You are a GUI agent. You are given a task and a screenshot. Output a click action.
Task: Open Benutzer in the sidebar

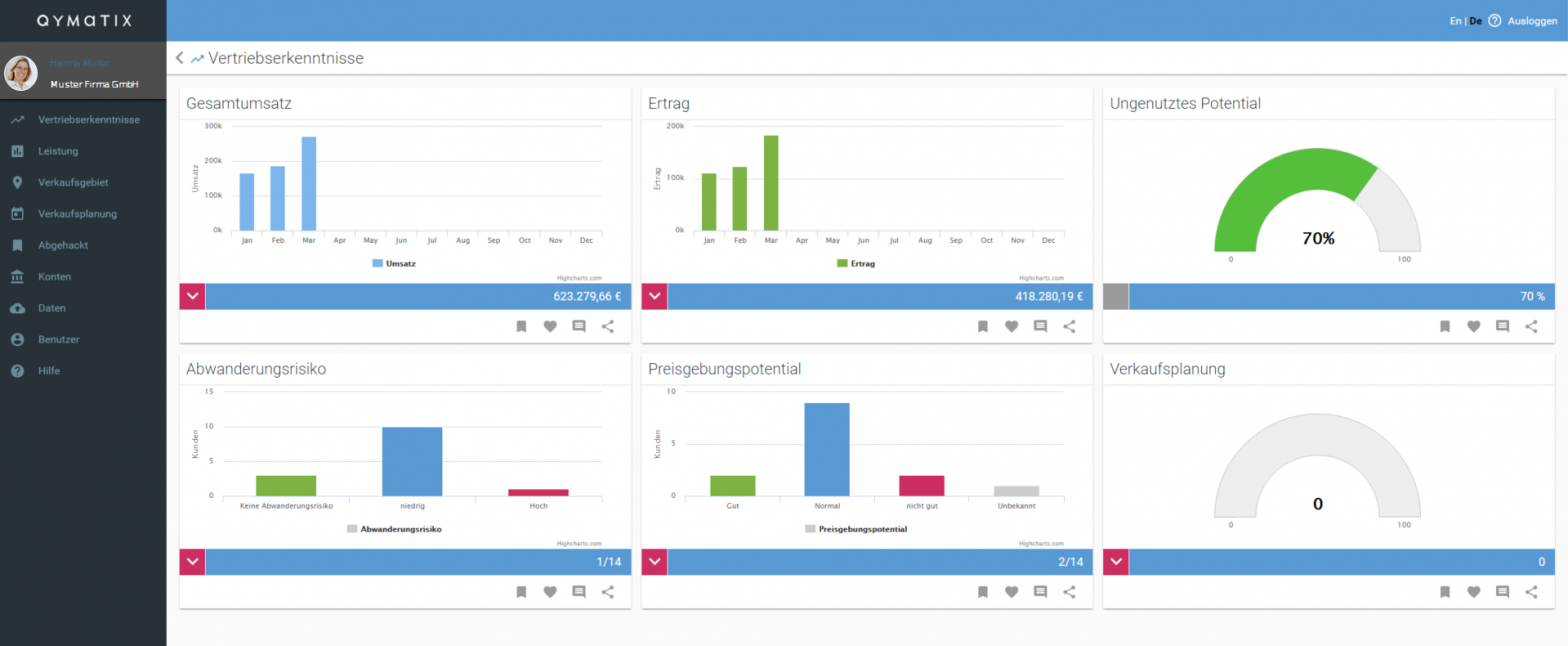83,339
